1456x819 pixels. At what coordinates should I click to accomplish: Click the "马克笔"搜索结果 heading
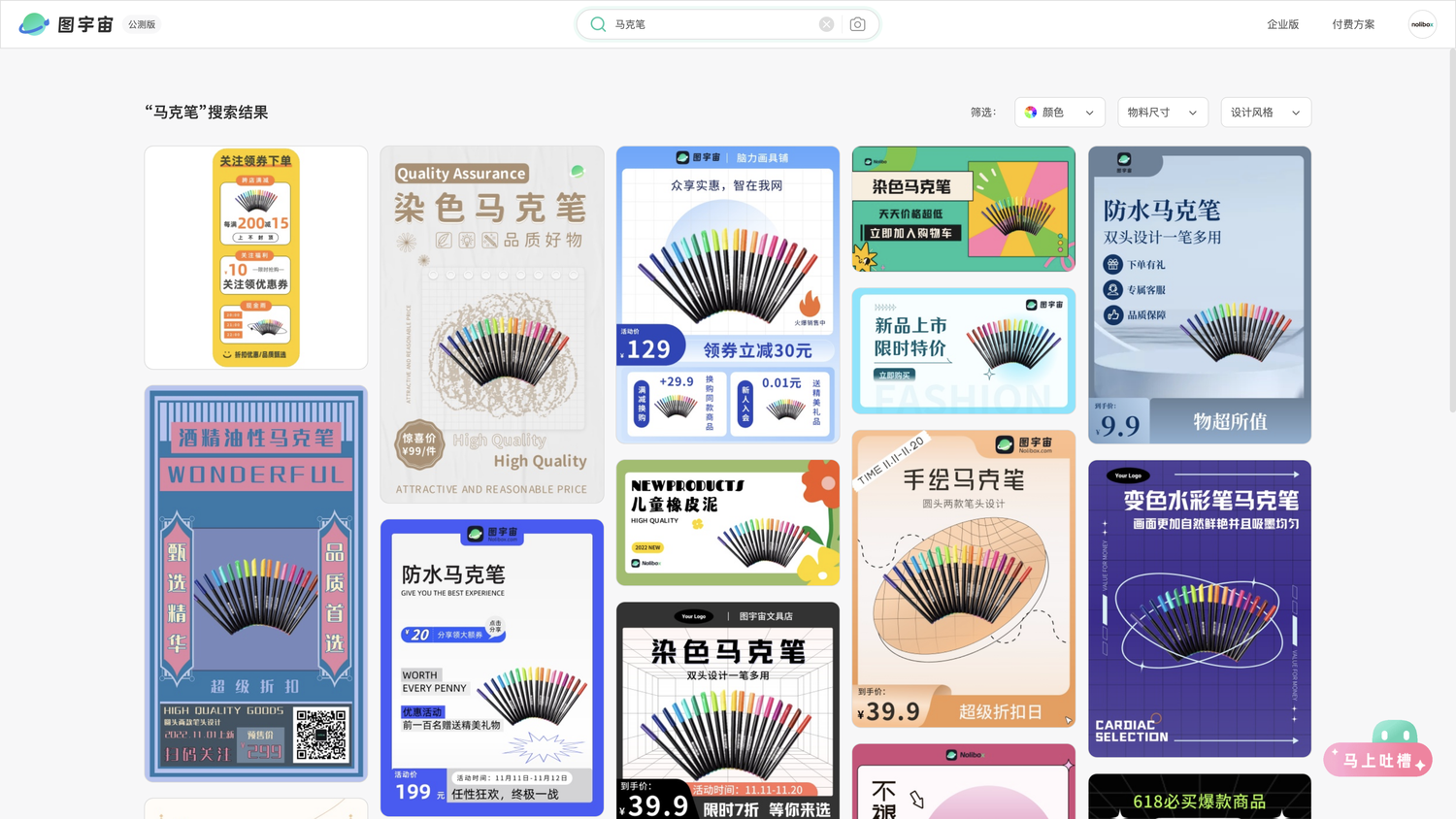coord(207,113)
